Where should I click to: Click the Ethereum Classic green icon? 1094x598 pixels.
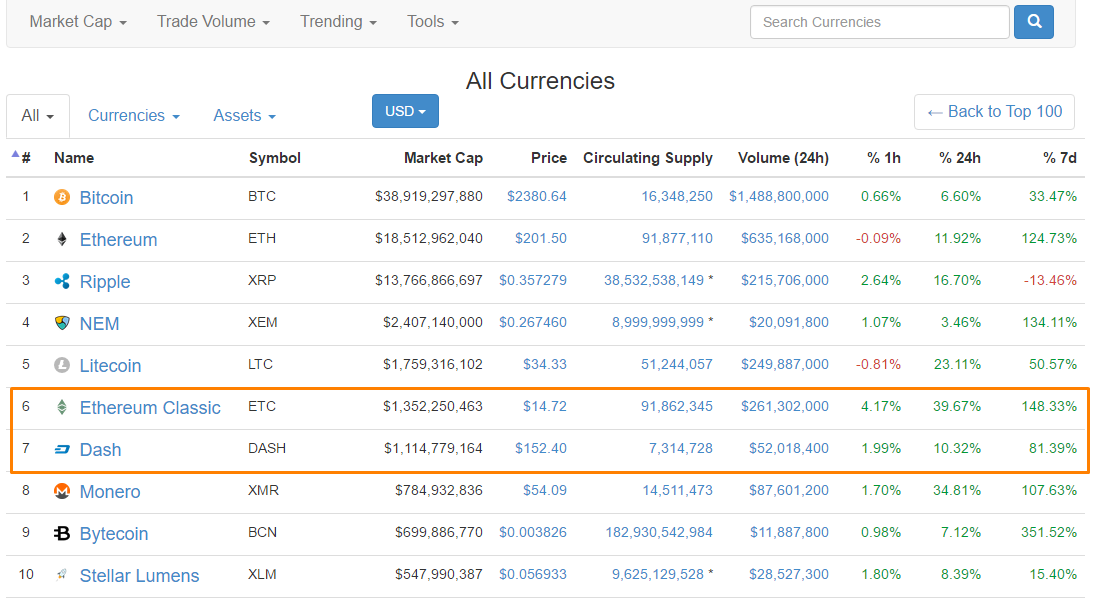(x=62, y=407)
